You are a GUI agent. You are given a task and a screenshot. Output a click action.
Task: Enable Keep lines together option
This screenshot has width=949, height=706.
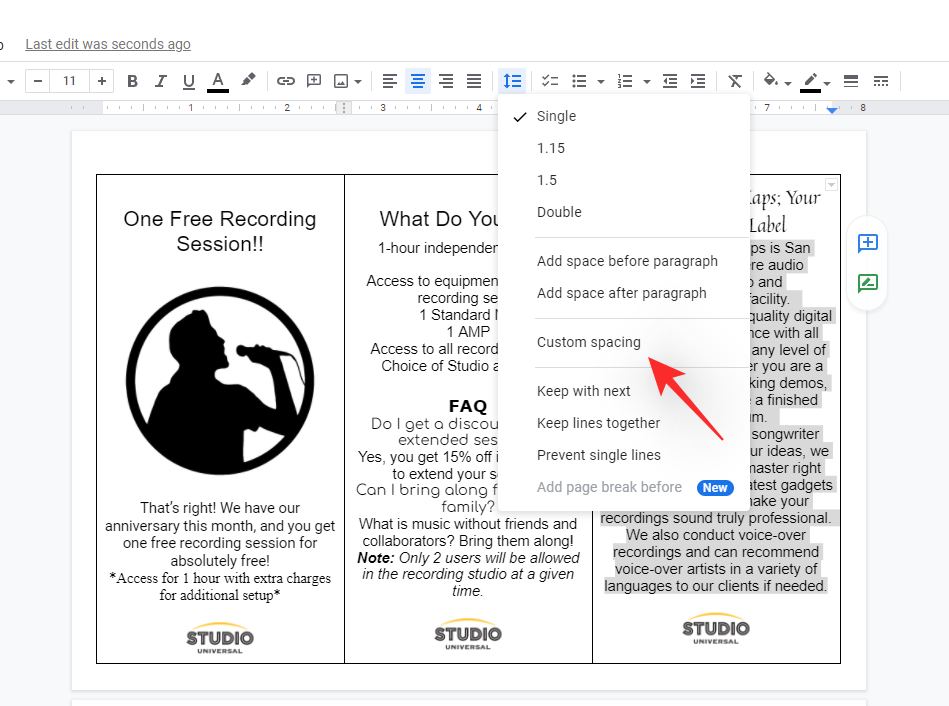(x=624, y=423)
